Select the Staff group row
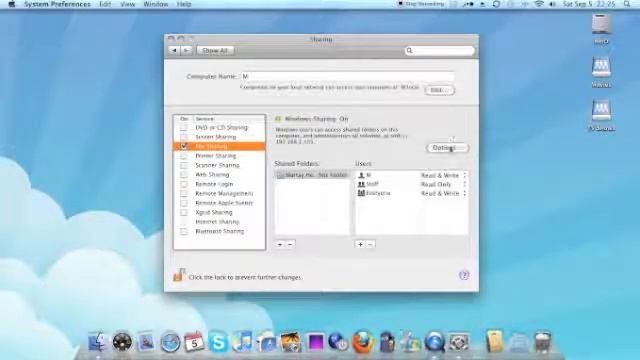 tap(411, 184)
